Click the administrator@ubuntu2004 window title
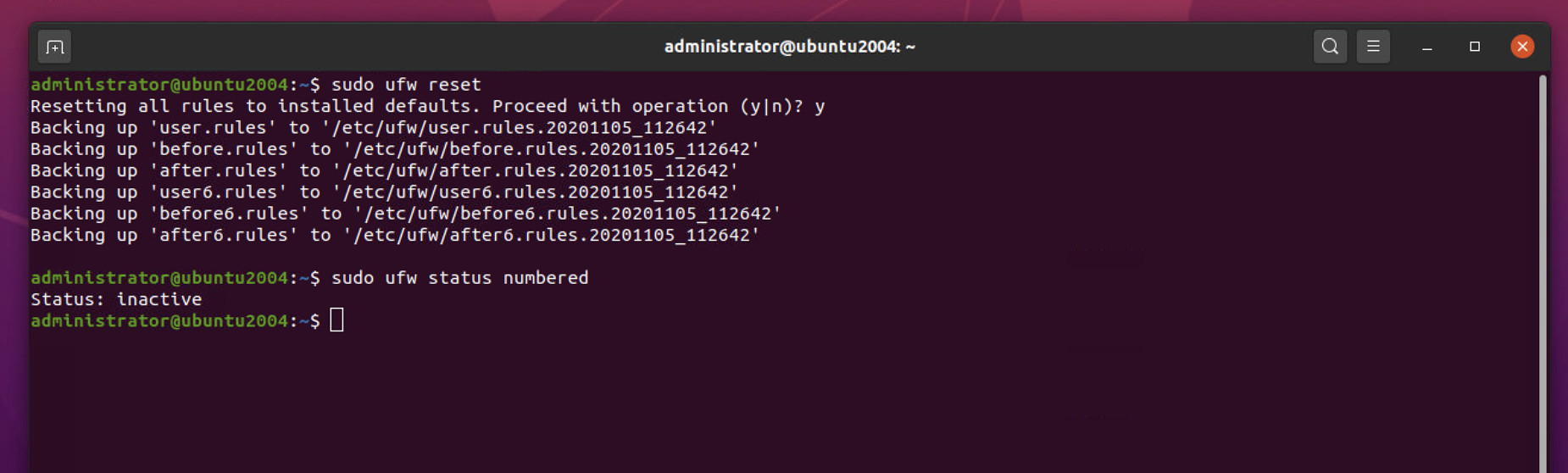 (x=789, y=47)
